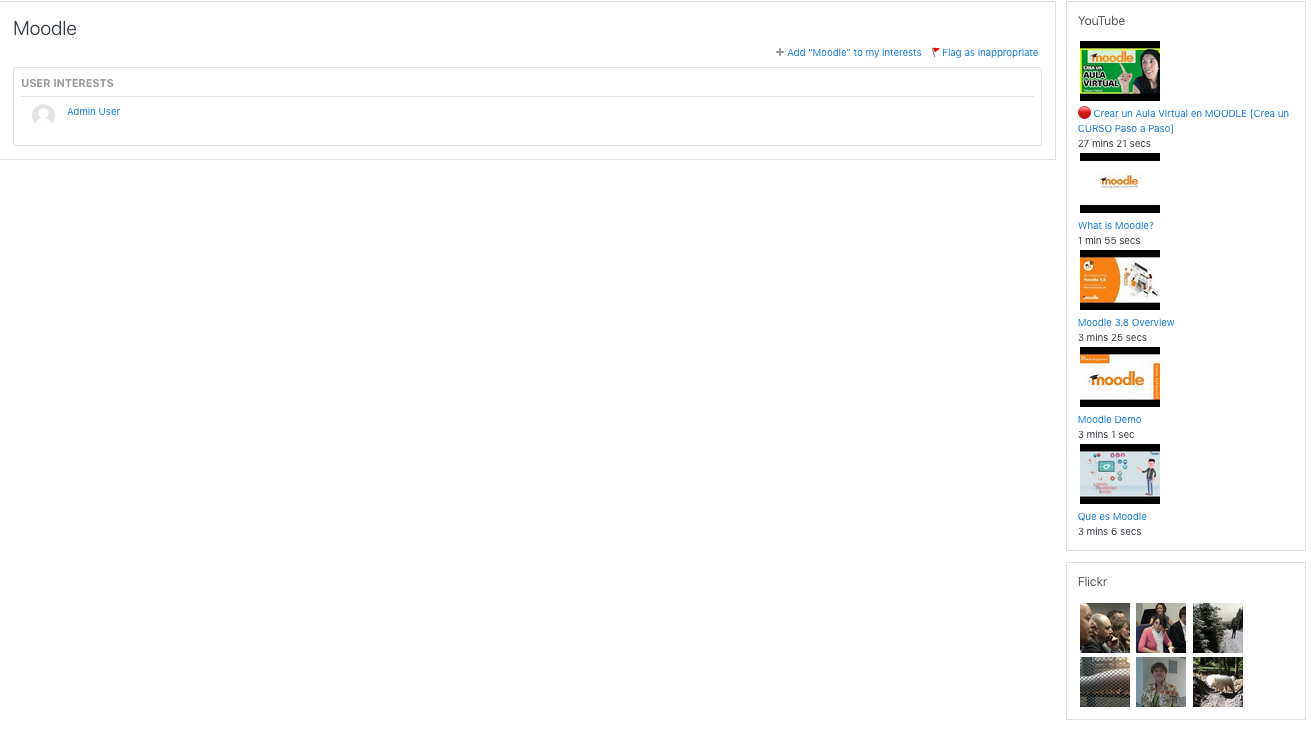Image resolution: width=1311 pixels, height=733 pixels.
Task: Open the Crear un Aula Virtual en MOODLE video link
Action: point(1183,121)
